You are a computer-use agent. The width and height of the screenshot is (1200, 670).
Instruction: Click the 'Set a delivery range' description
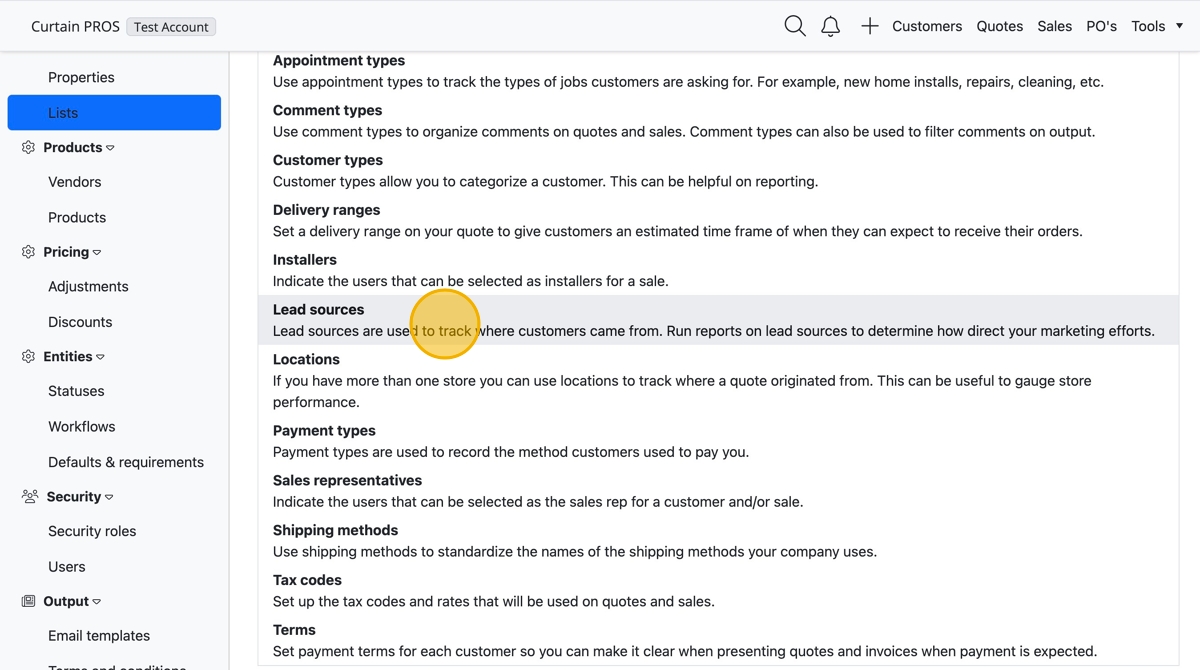(x=678, y=232)
